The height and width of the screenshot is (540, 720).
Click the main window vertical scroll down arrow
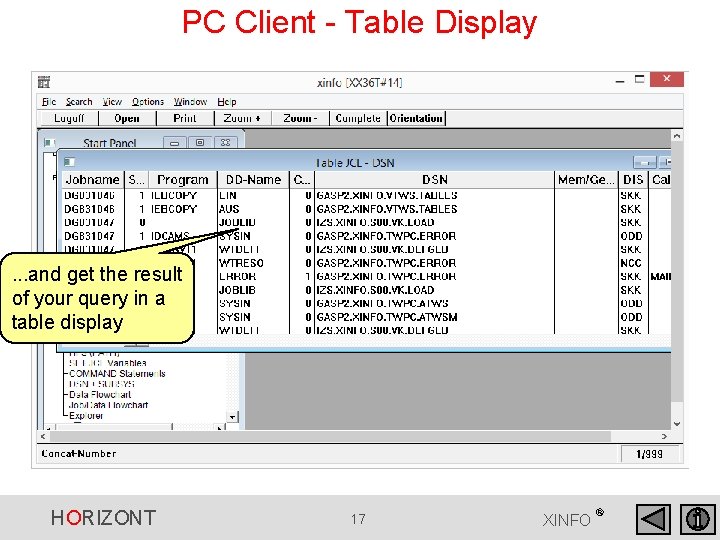677,424
